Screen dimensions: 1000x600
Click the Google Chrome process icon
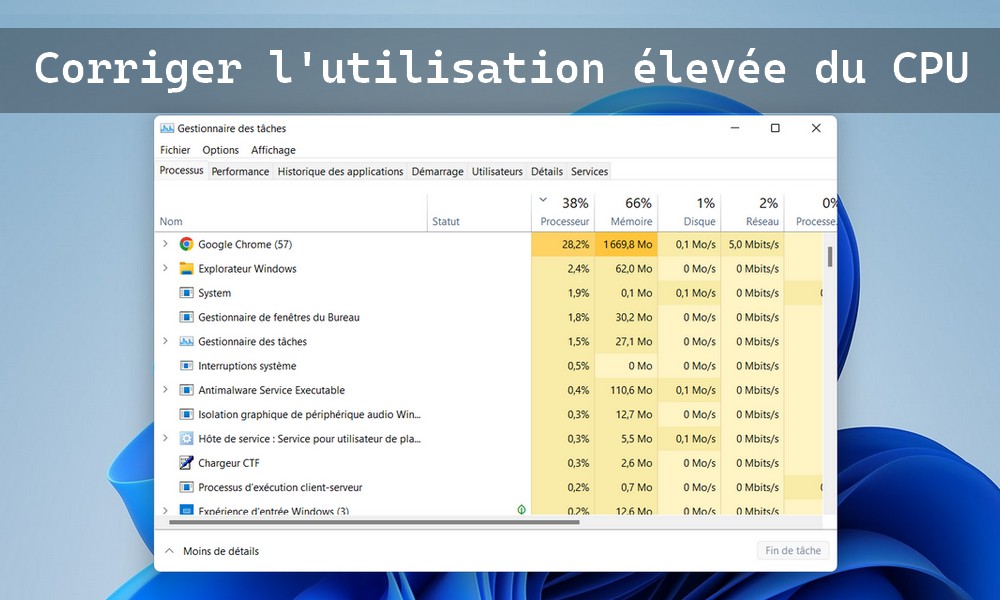186,243
